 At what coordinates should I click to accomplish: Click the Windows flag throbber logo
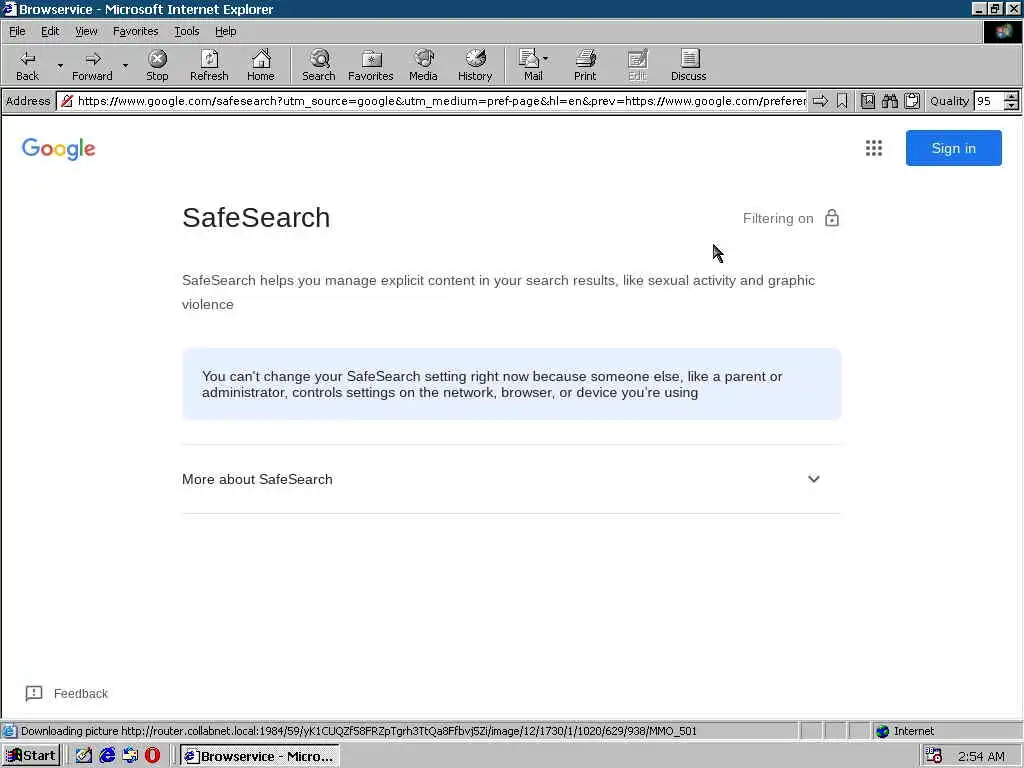pyautogui.click(x=1002, y=31)
